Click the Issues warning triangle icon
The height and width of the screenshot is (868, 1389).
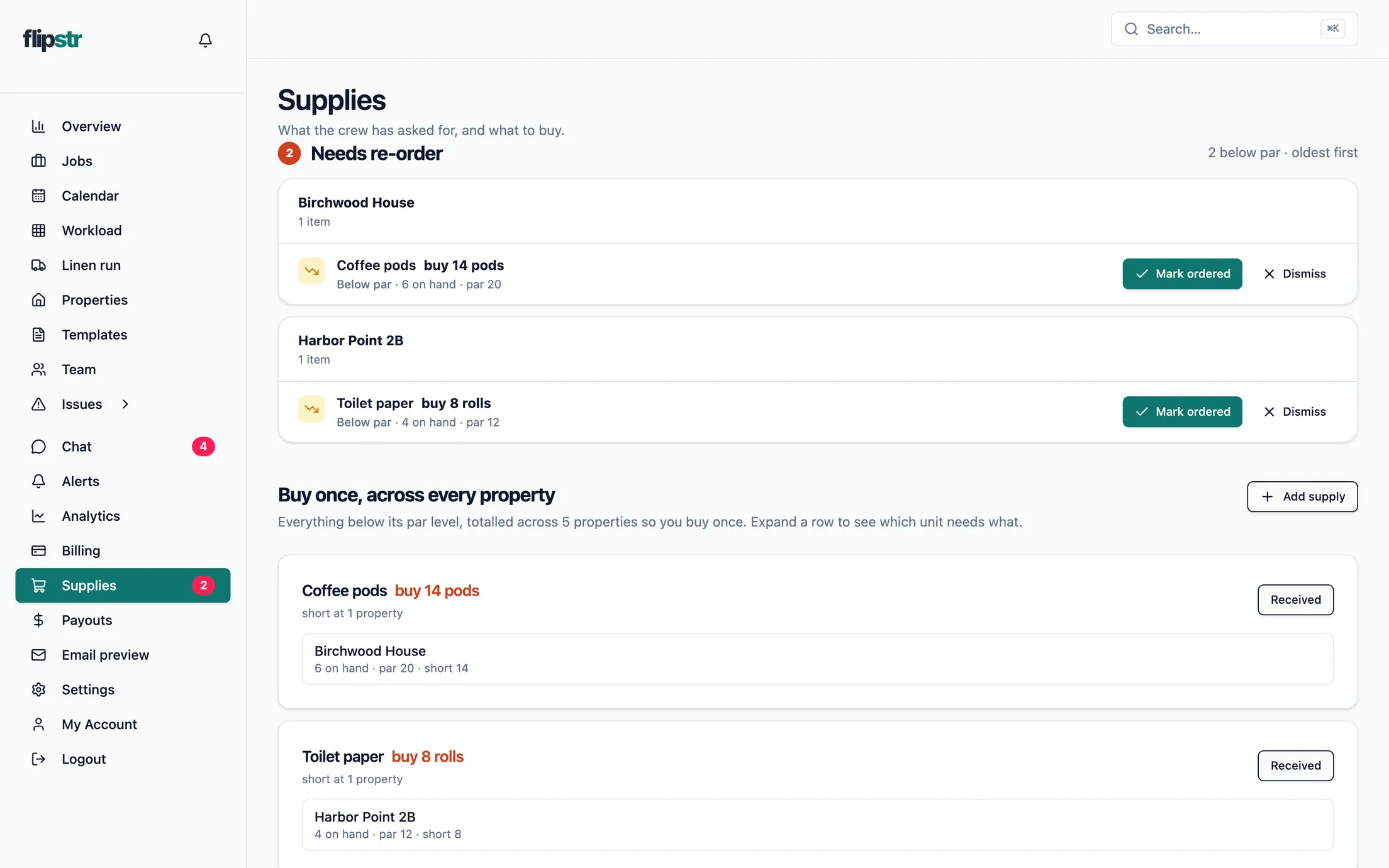point(38,404)
